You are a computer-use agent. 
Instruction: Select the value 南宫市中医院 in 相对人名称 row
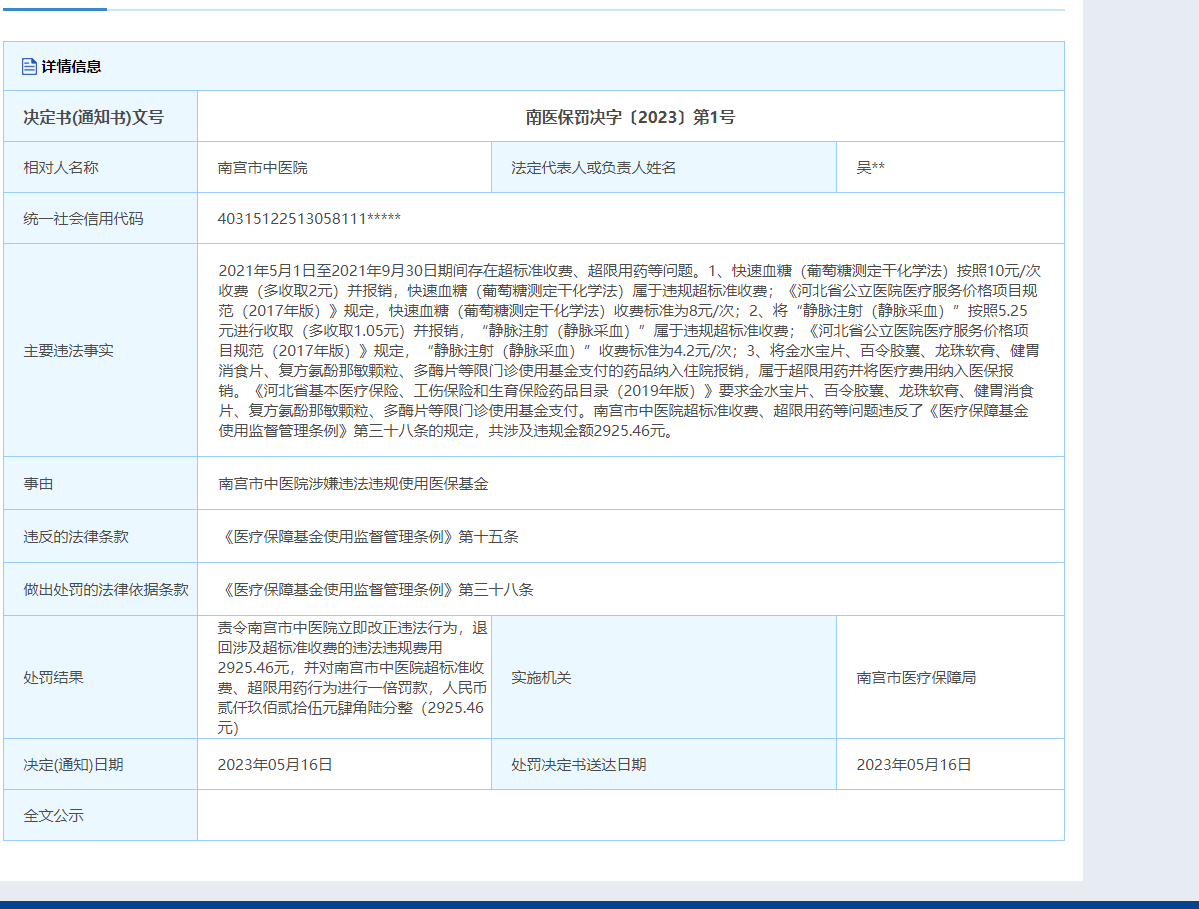[x=262, y=167]
